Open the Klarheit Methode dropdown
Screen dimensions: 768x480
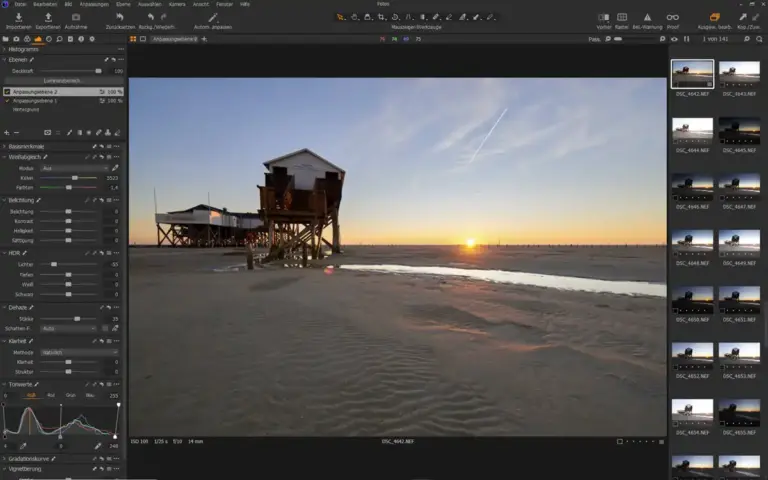click(79, 353)
